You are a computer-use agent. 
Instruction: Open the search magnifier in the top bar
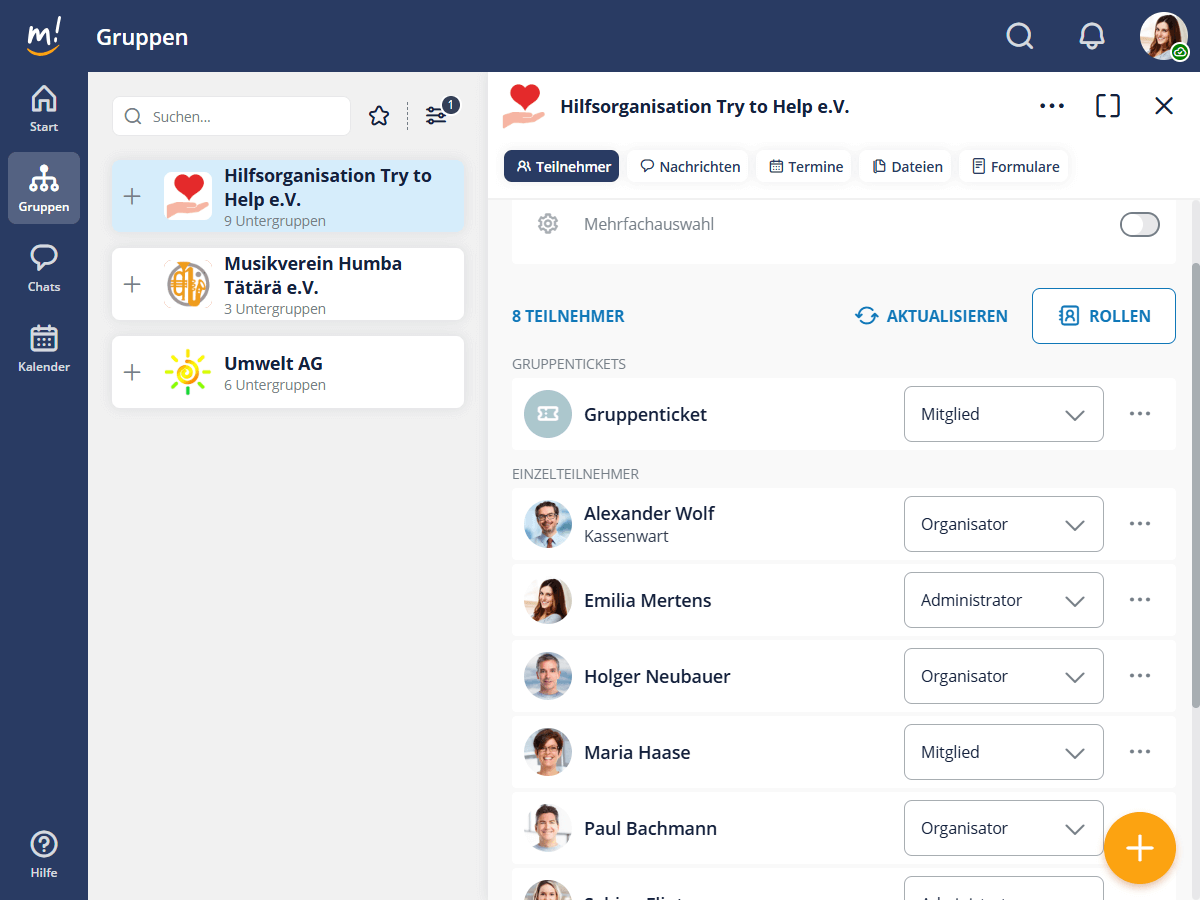(x=1020, y=36)
